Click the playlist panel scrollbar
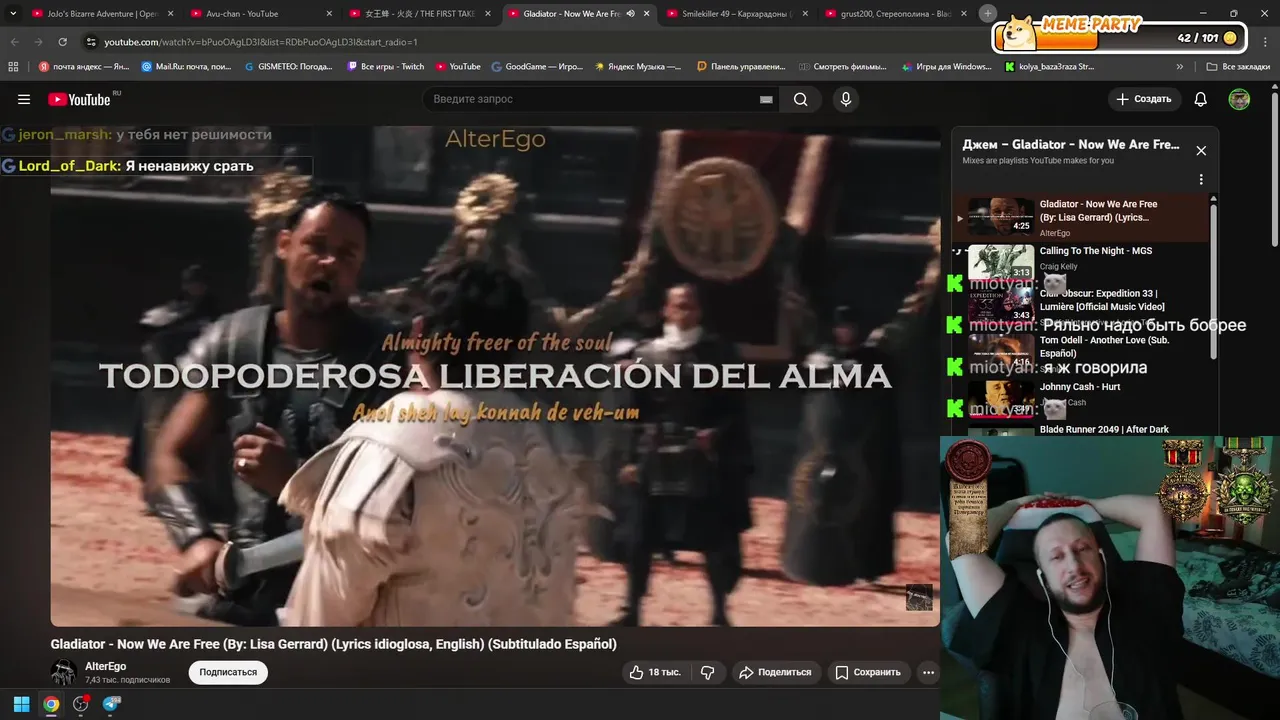The height and width of the screenshot is (720, 1280). (1214, 280)
